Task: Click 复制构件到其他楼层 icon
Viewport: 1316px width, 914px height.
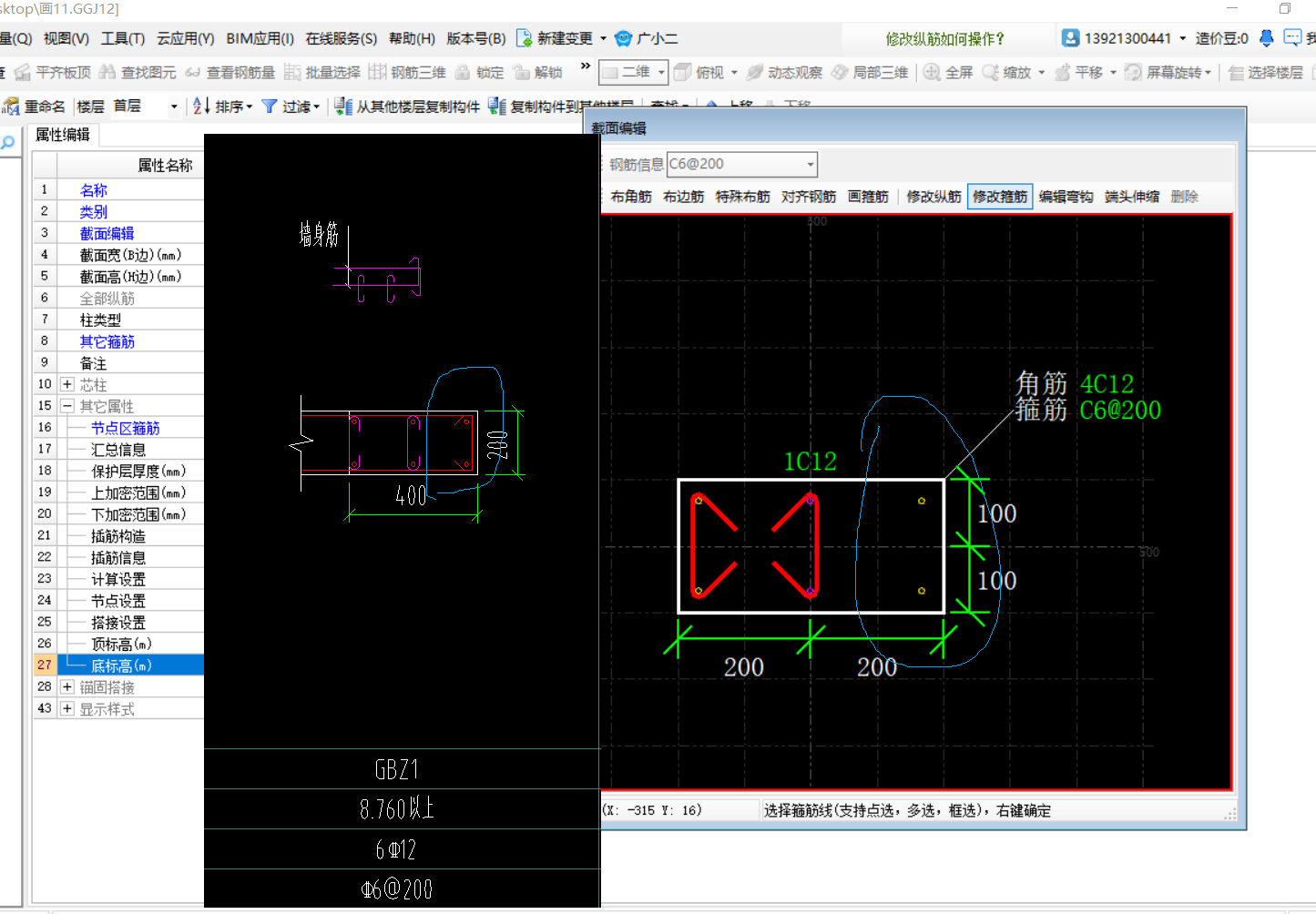Action: 497,107
